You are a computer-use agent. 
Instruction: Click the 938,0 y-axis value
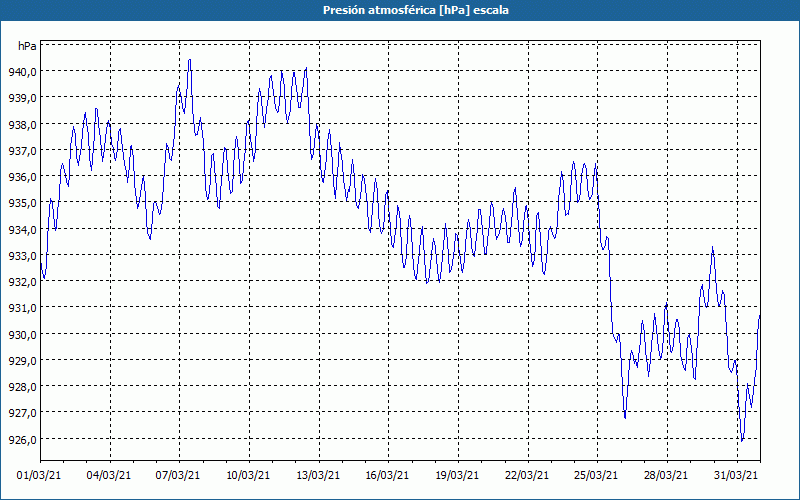pyautogui.click(x=22, y=124)
